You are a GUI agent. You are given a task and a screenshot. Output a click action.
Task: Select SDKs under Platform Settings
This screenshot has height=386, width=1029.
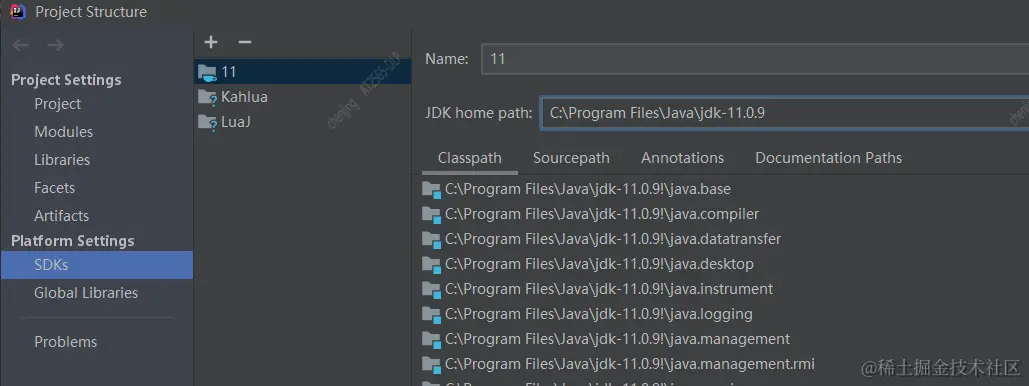[x=96, y=265]
